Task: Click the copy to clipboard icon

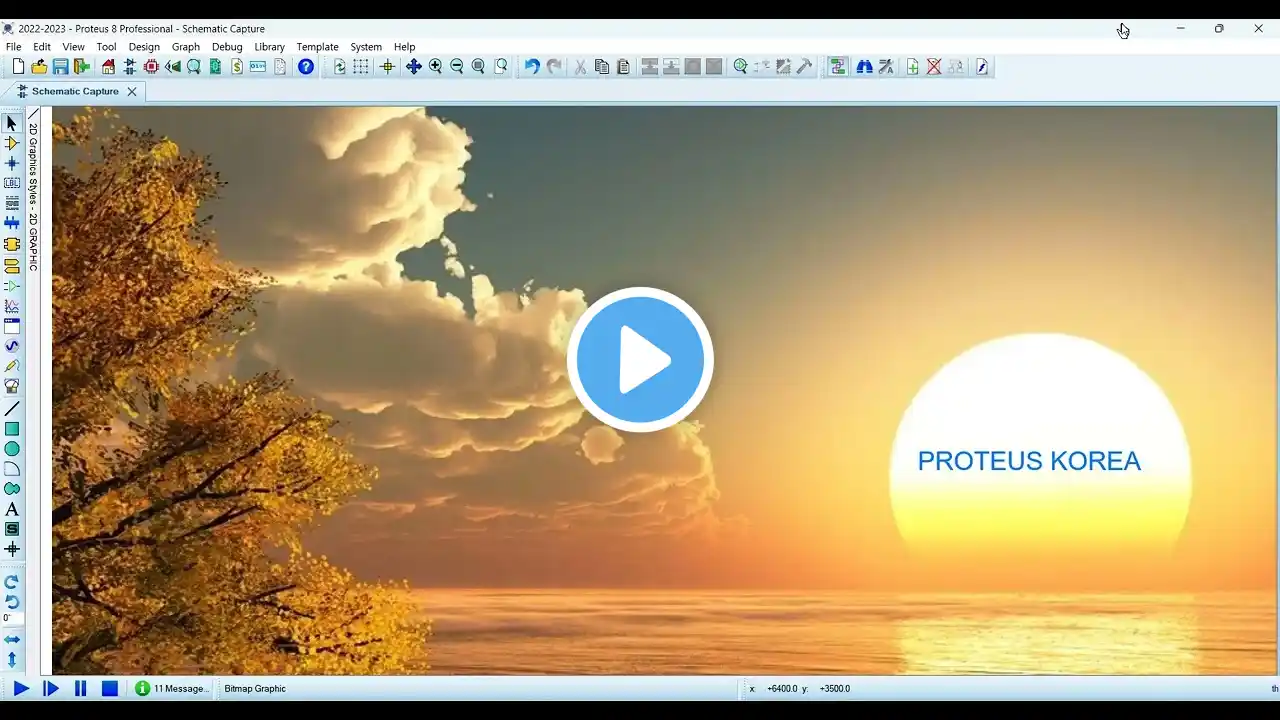Action: tap(602, 67)
